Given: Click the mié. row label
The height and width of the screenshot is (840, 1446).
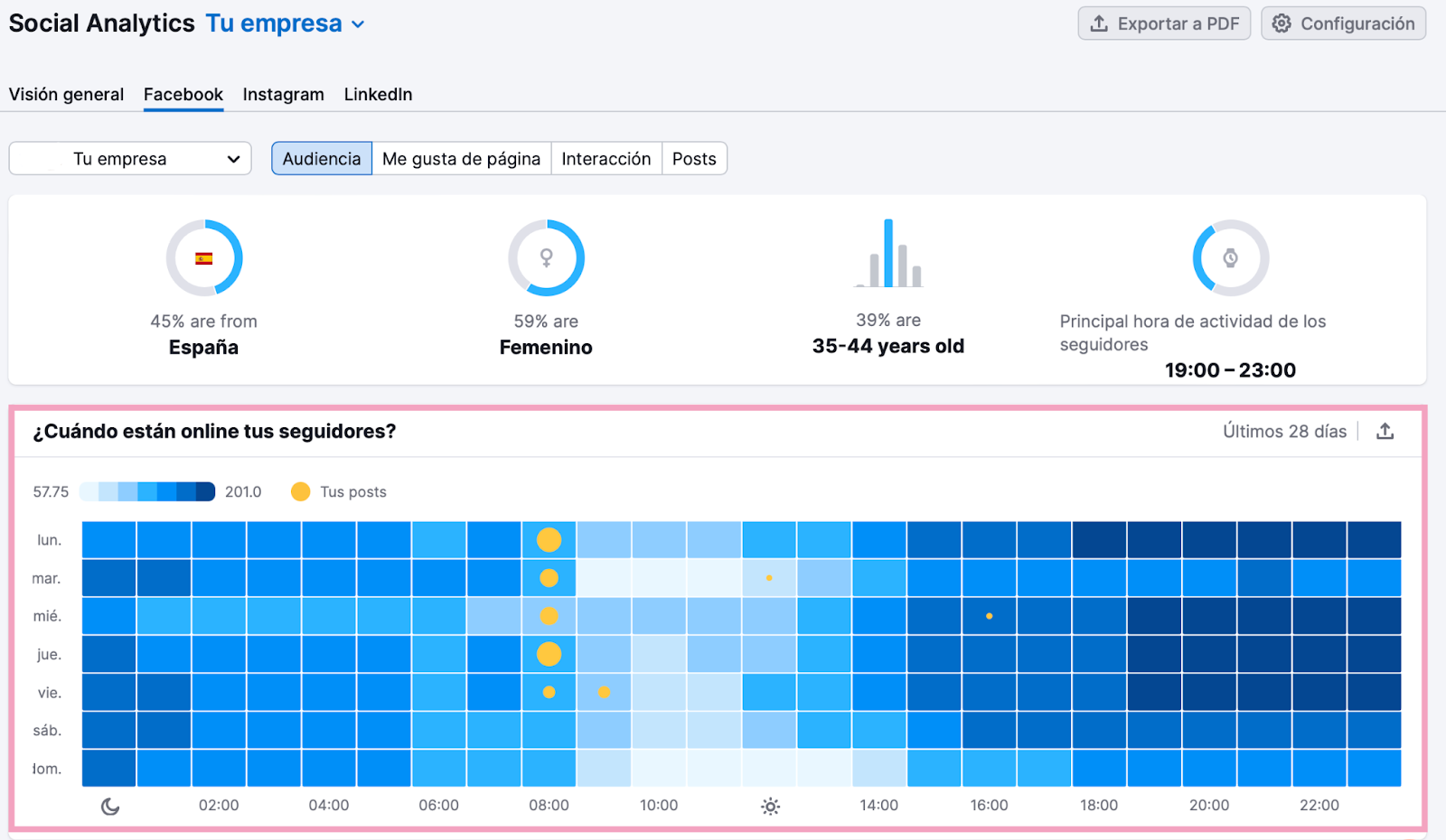Looking at the screenshot, I should tap(47, 616).
